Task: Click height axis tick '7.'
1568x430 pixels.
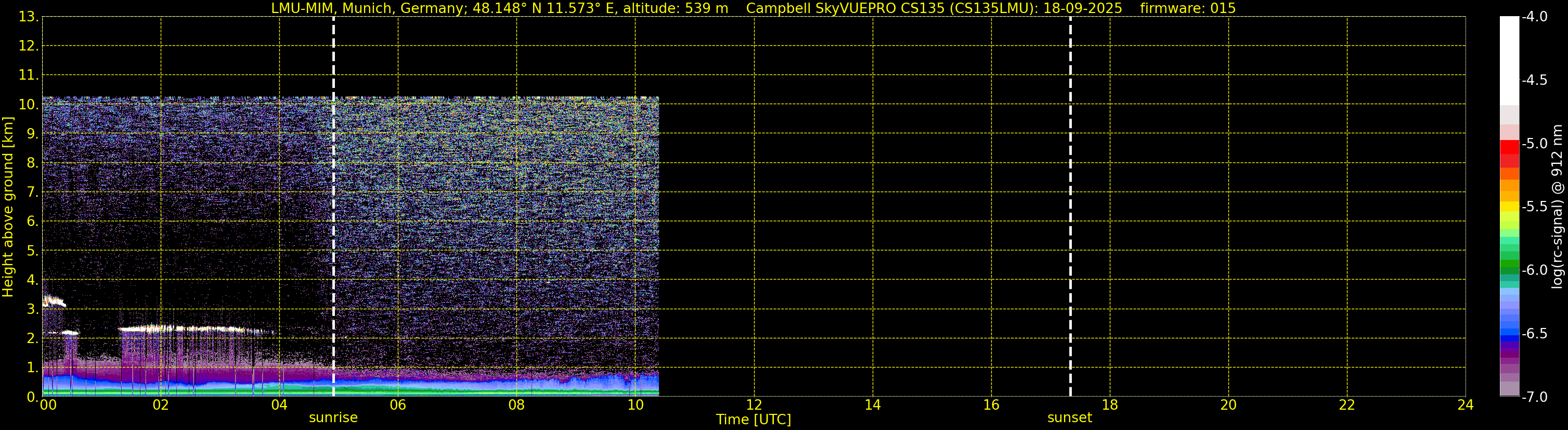Action: click(x=32, y=193)
